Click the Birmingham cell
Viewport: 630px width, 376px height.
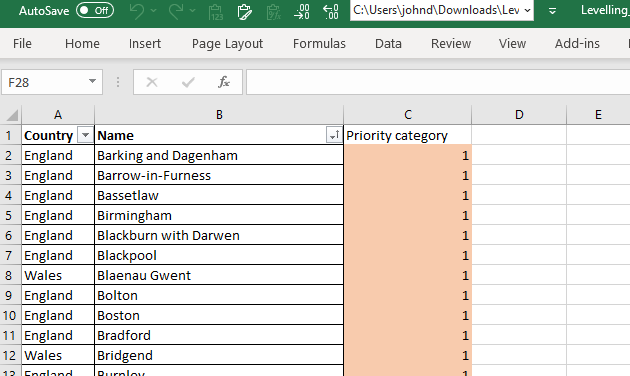219,216
